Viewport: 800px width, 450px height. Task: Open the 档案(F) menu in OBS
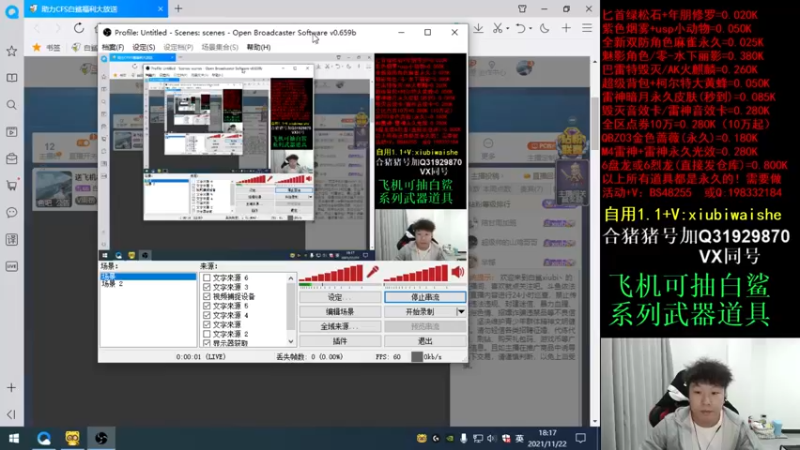(x=113, y=47)
